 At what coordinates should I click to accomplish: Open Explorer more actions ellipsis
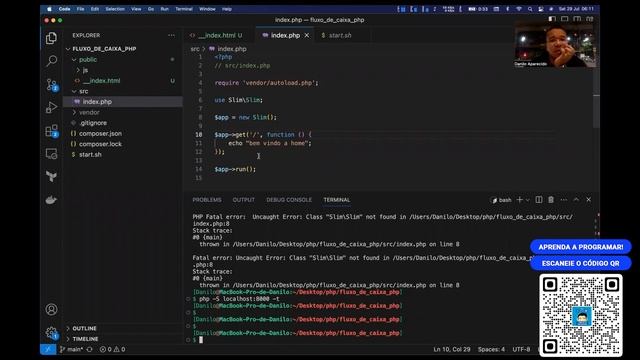(x=171, y=36)
